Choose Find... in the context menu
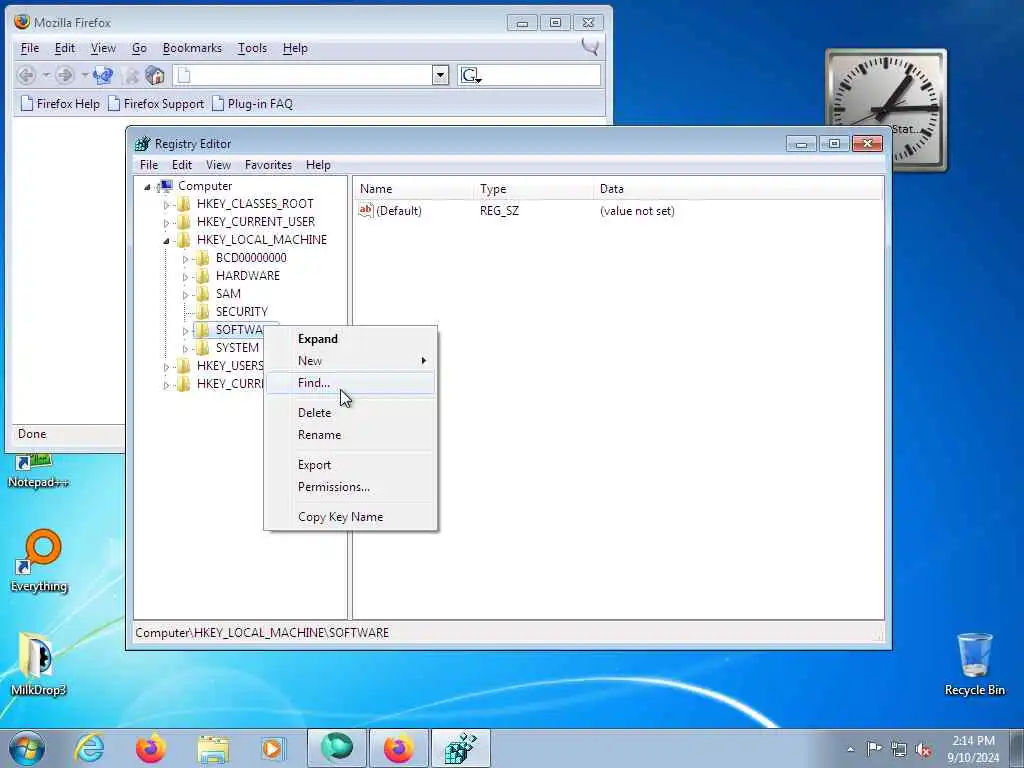 (x=351, y=383)
